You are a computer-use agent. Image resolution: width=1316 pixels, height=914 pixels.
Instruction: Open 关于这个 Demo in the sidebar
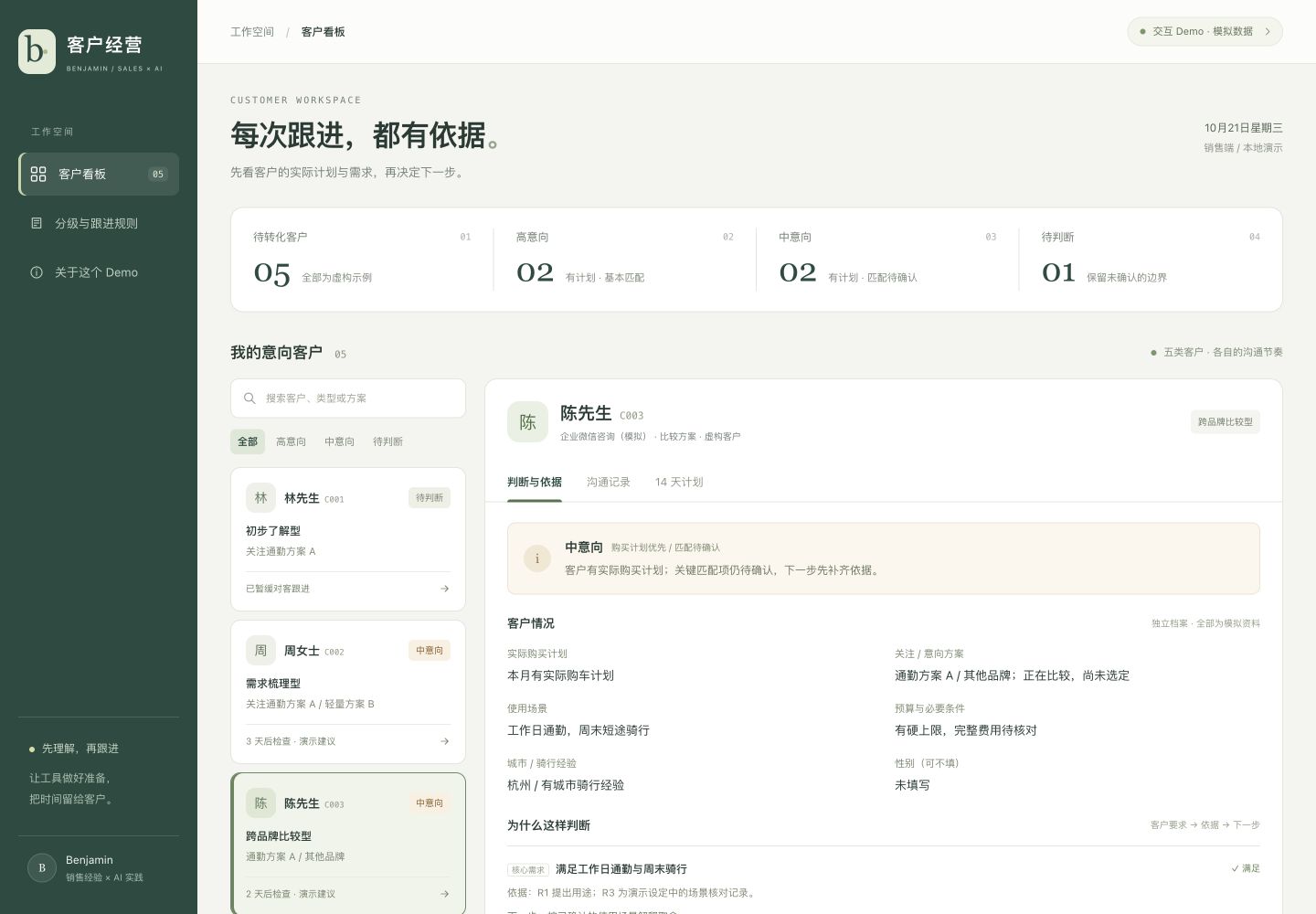click(99, 272)
